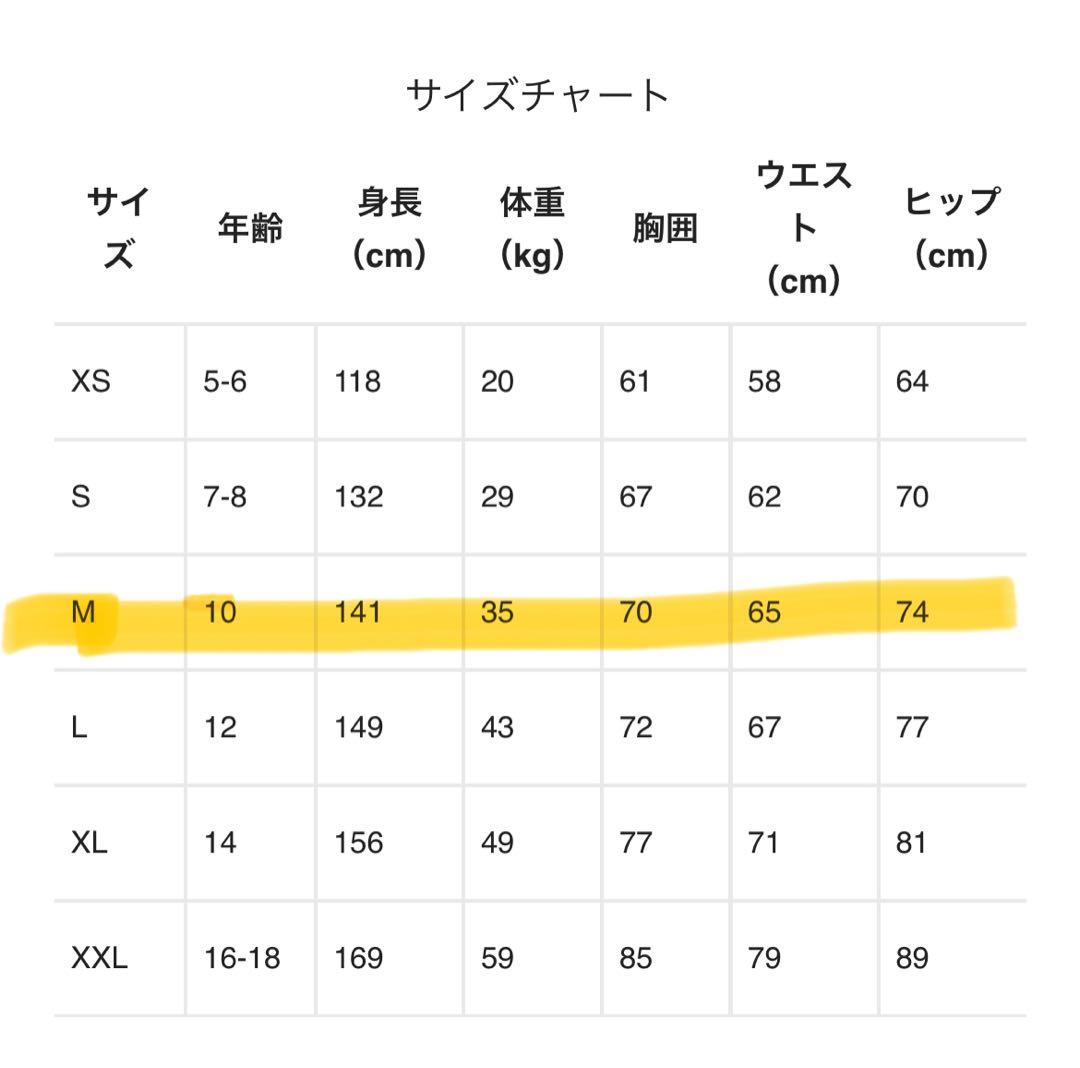Select the highlighted M size label
This screenshot has height=1068, width=1080.
84,612
